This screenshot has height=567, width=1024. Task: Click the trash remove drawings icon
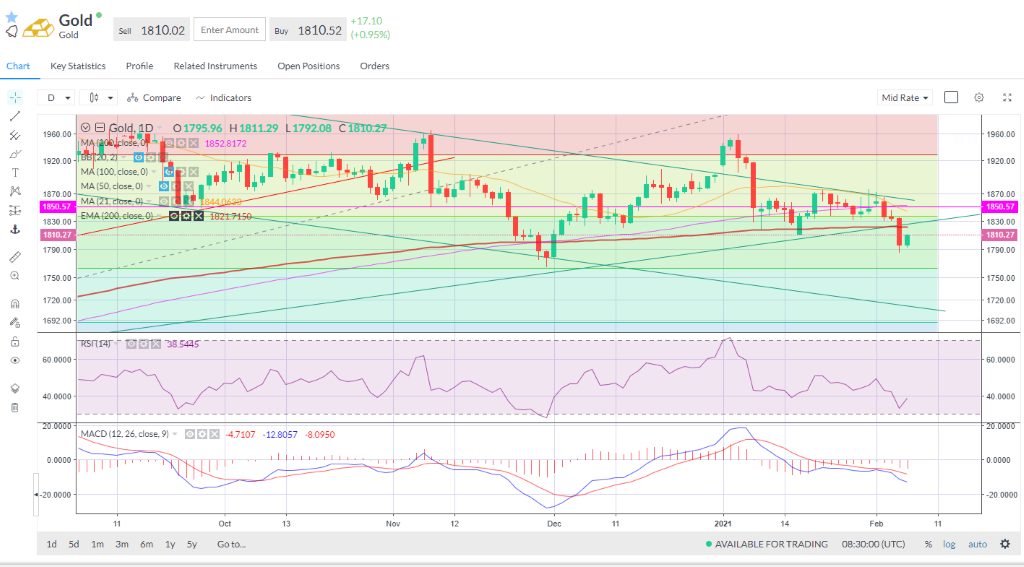[15, 408]
